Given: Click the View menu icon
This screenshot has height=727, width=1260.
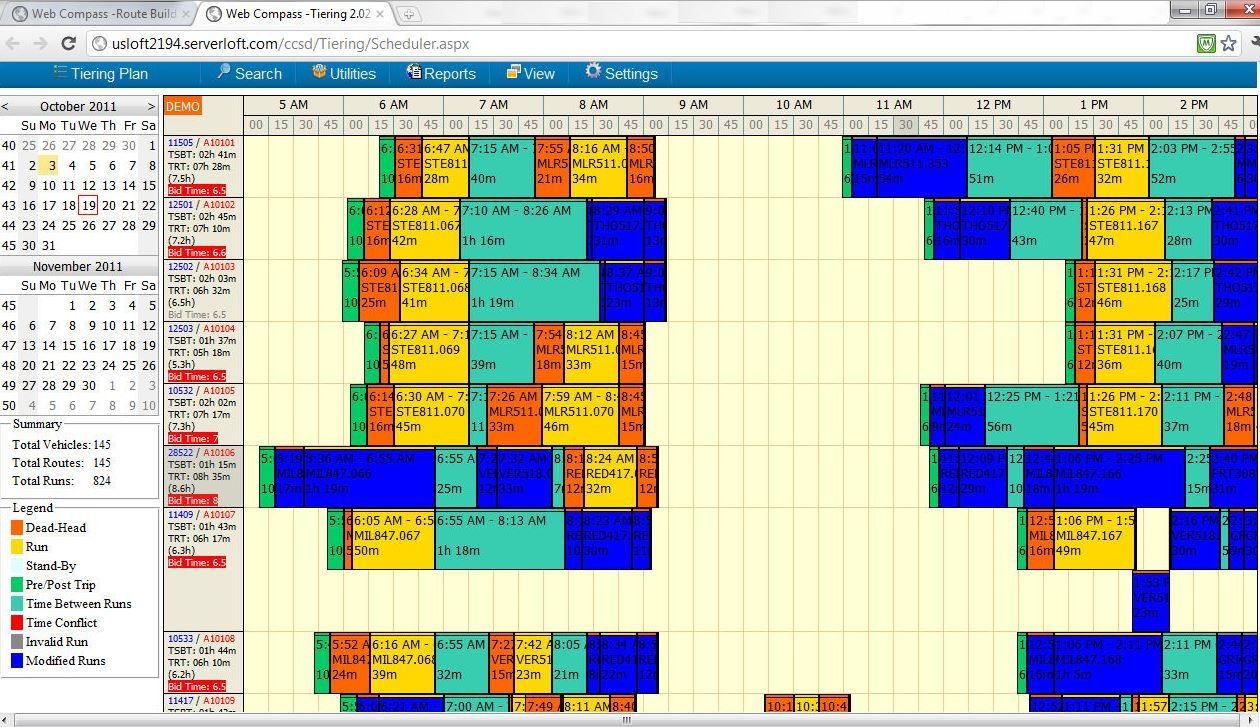Looking at the screenshot, I should coord(513,72).
